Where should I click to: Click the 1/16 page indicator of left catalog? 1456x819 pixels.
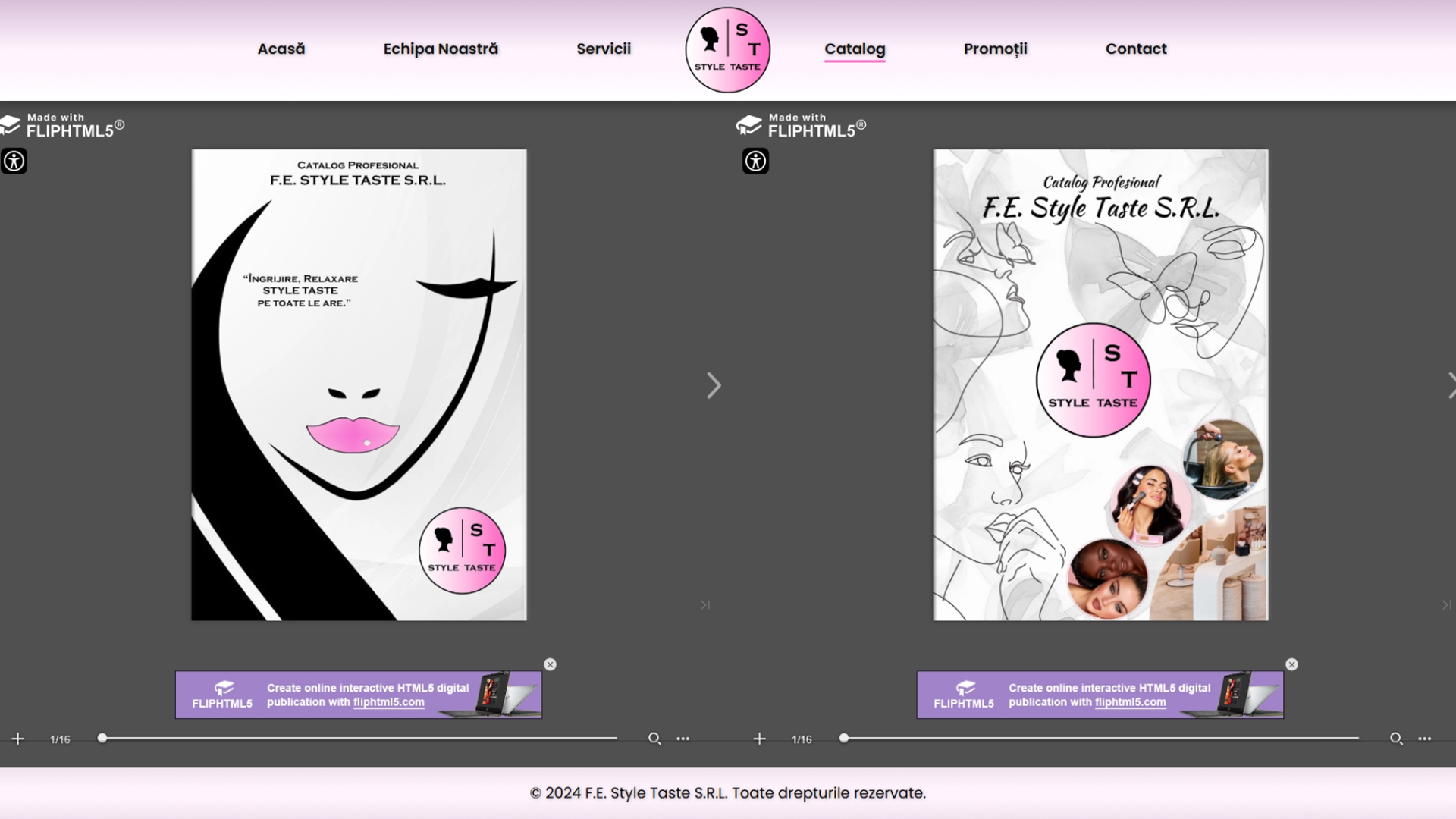(60, 739)
